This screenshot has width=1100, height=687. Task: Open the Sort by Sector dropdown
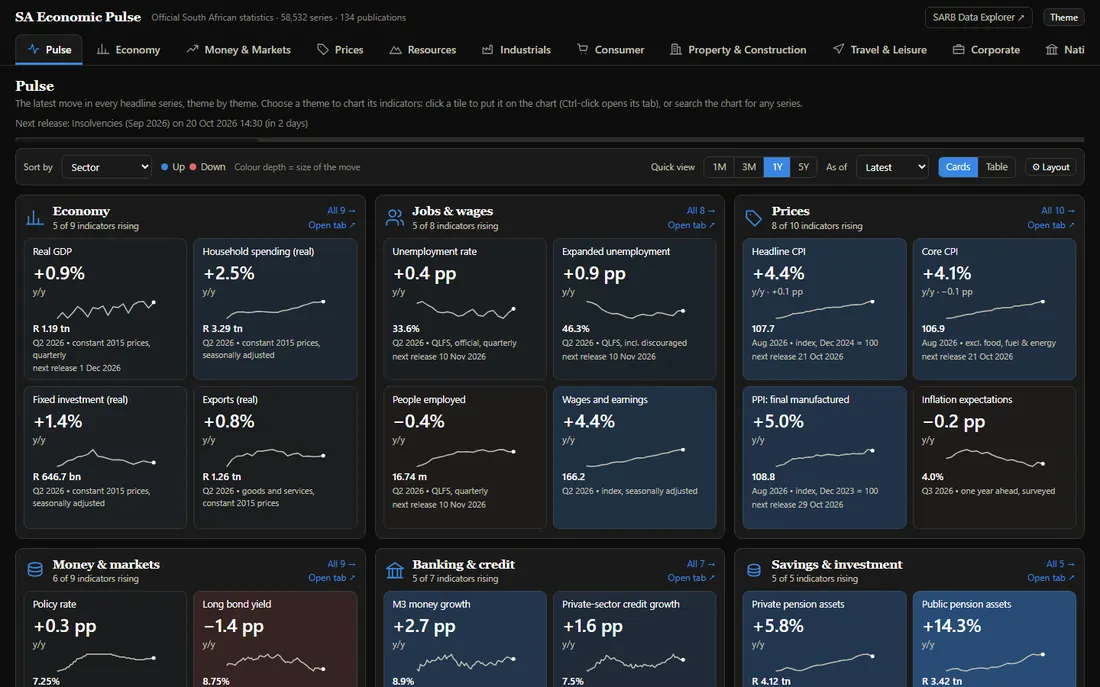coord(107,167)
